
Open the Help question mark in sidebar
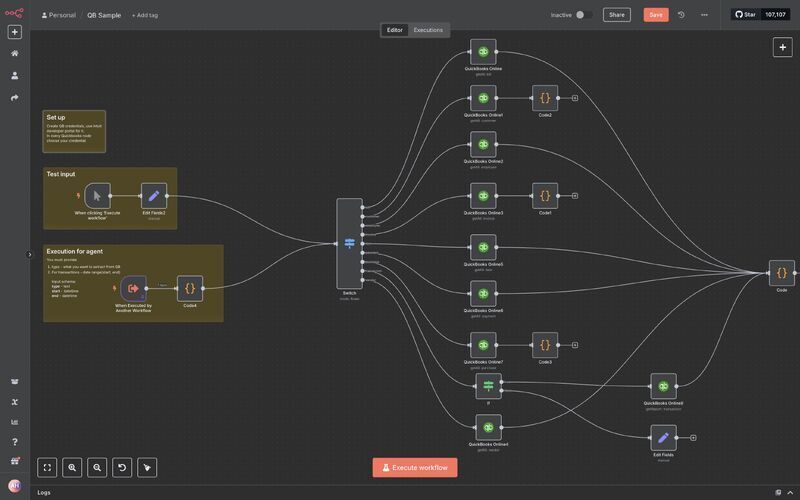click(x=15, y=442)
